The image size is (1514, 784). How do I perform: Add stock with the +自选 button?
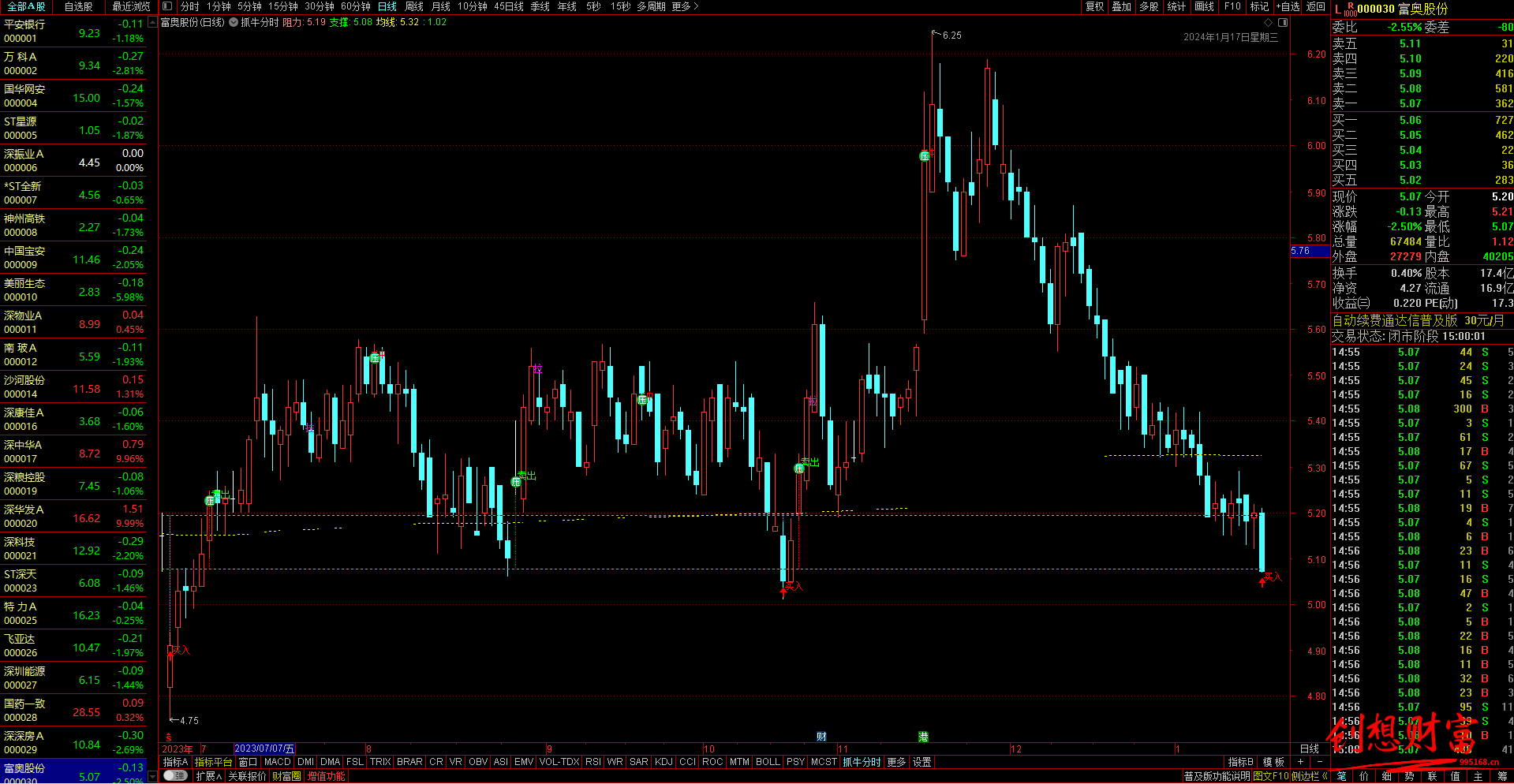(x=1288, y=6)
